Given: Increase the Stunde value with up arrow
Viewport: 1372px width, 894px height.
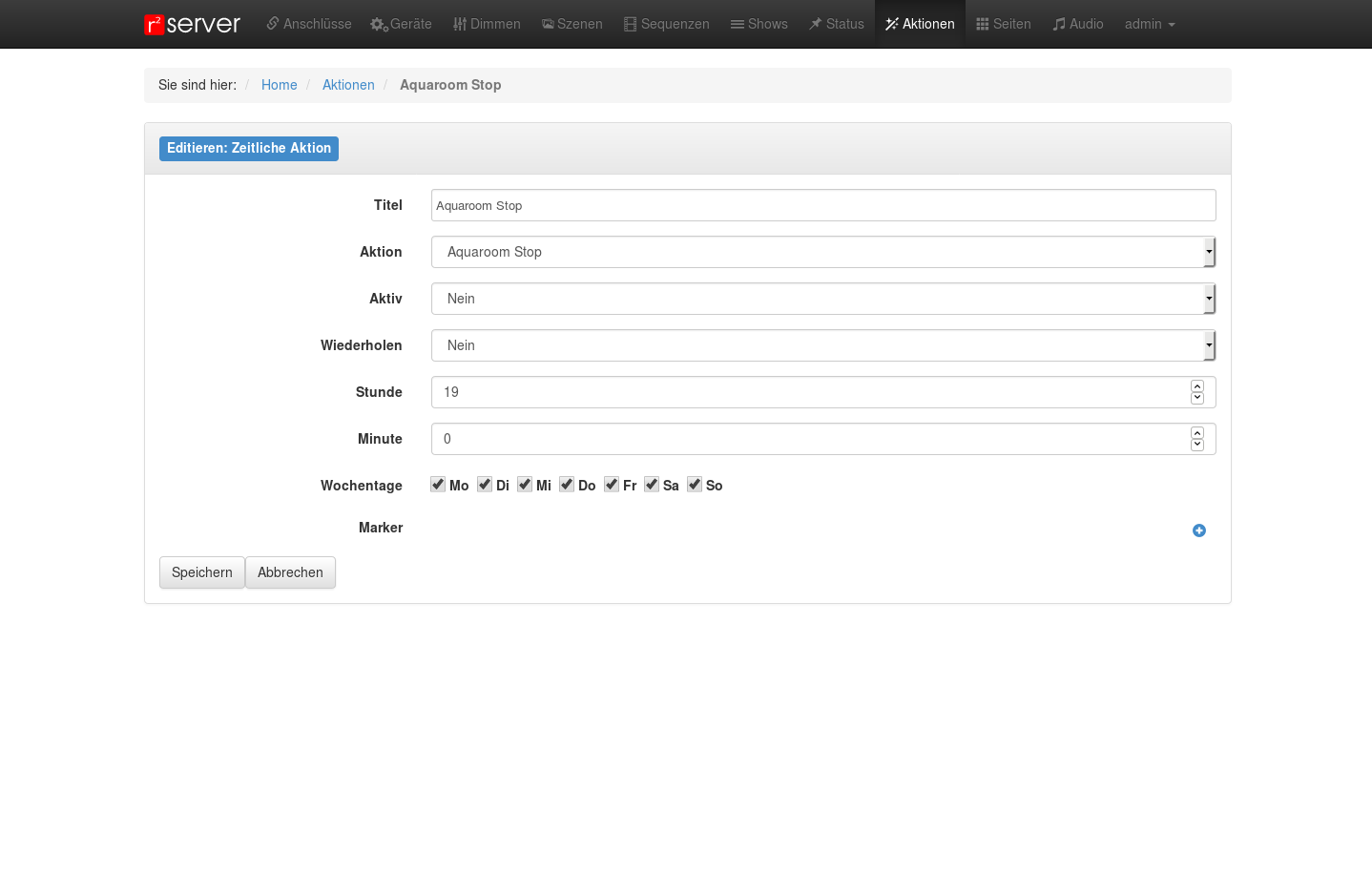Looking at the screenshot, I should (x=1197, y=386).
